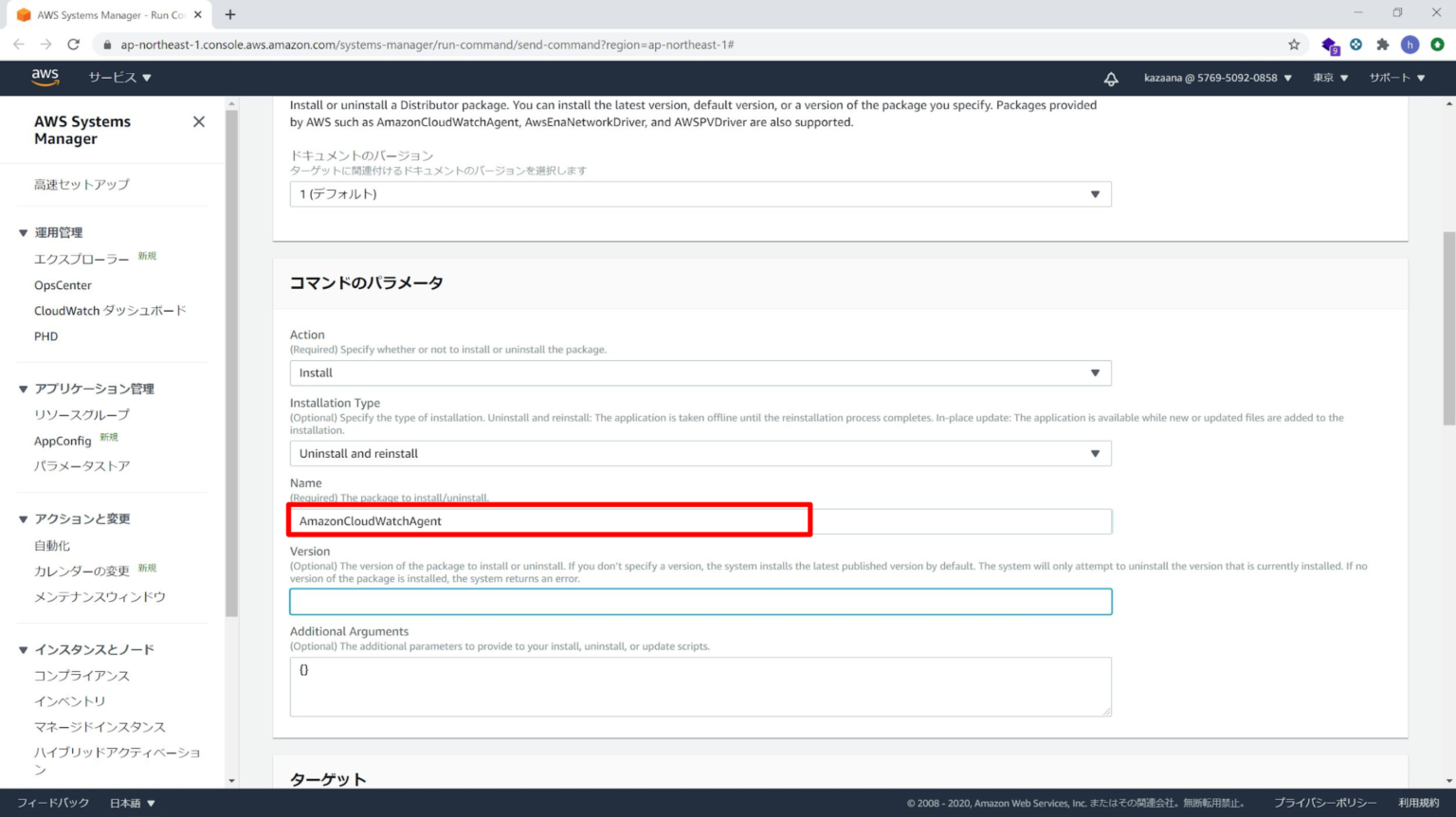Screen dimensions: 1456x817
Task: Open the Action dropdown set to Install
Action: 700,372
